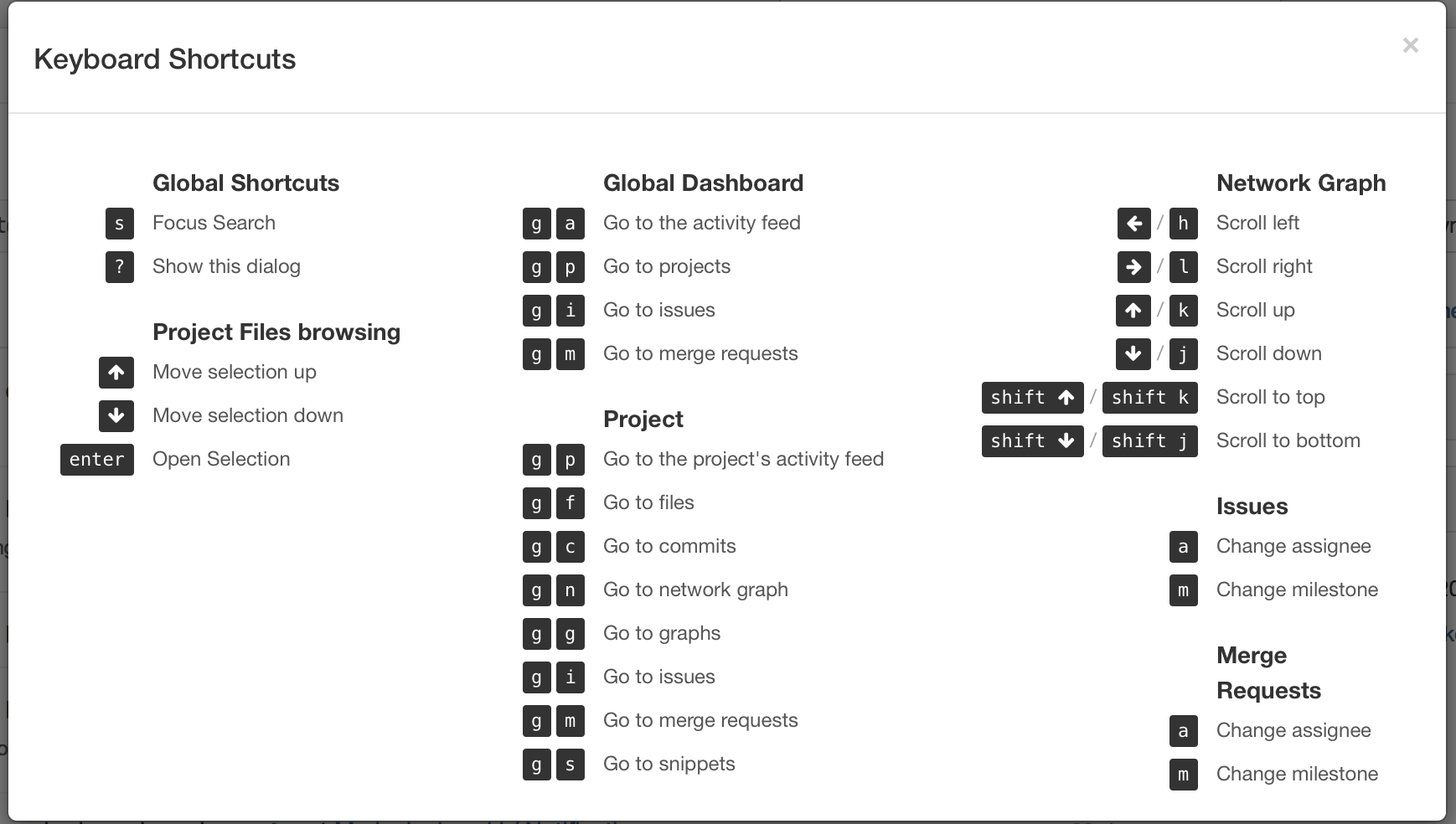Click the 'enter' key badge for Open Selection
This screenshot has width=1456, height=824.
click(97, 460)
